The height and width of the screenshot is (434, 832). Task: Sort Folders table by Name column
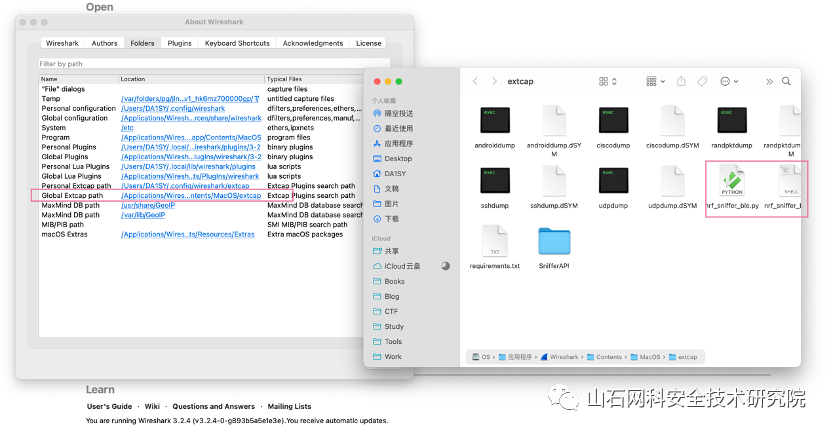[79, 79]
